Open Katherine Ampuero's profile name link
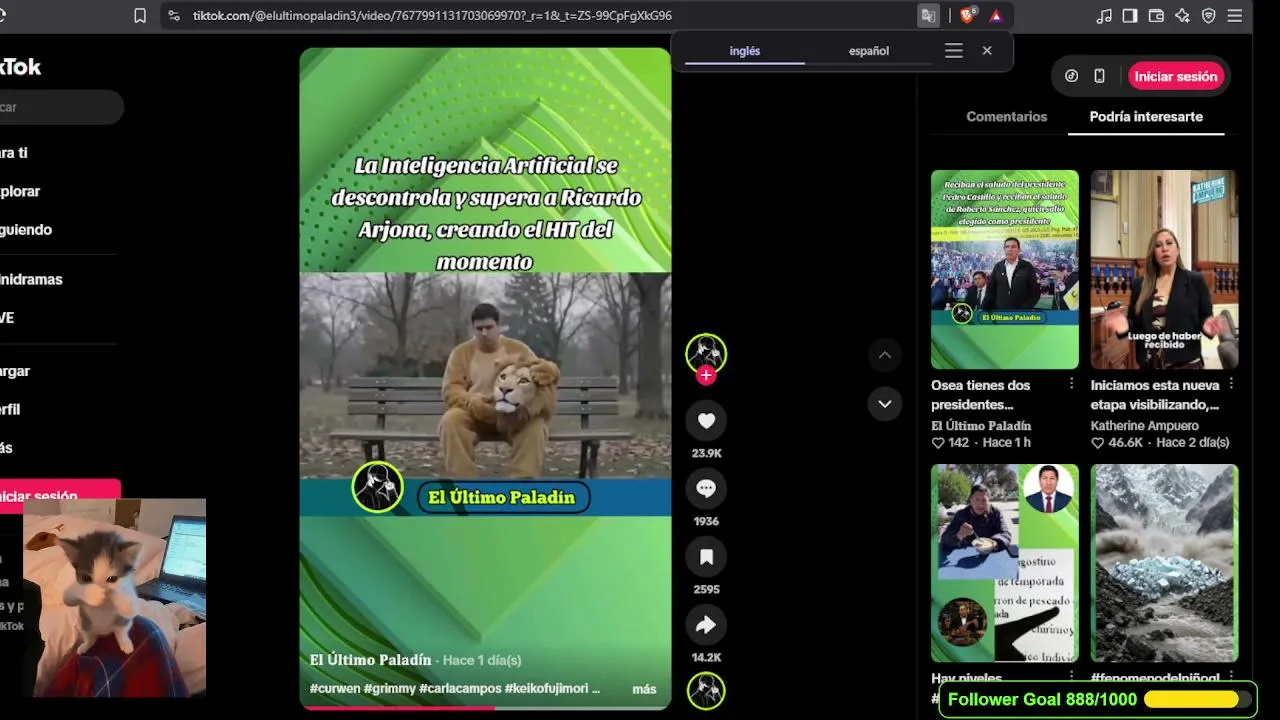 (1145, 426)
